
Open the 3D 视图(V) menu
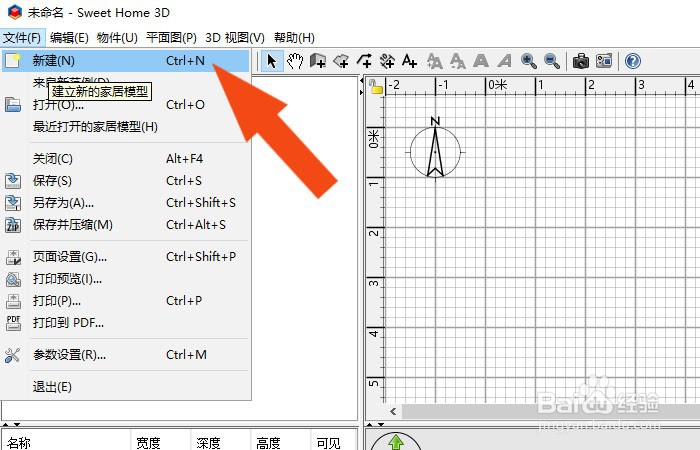coord(235,38)
